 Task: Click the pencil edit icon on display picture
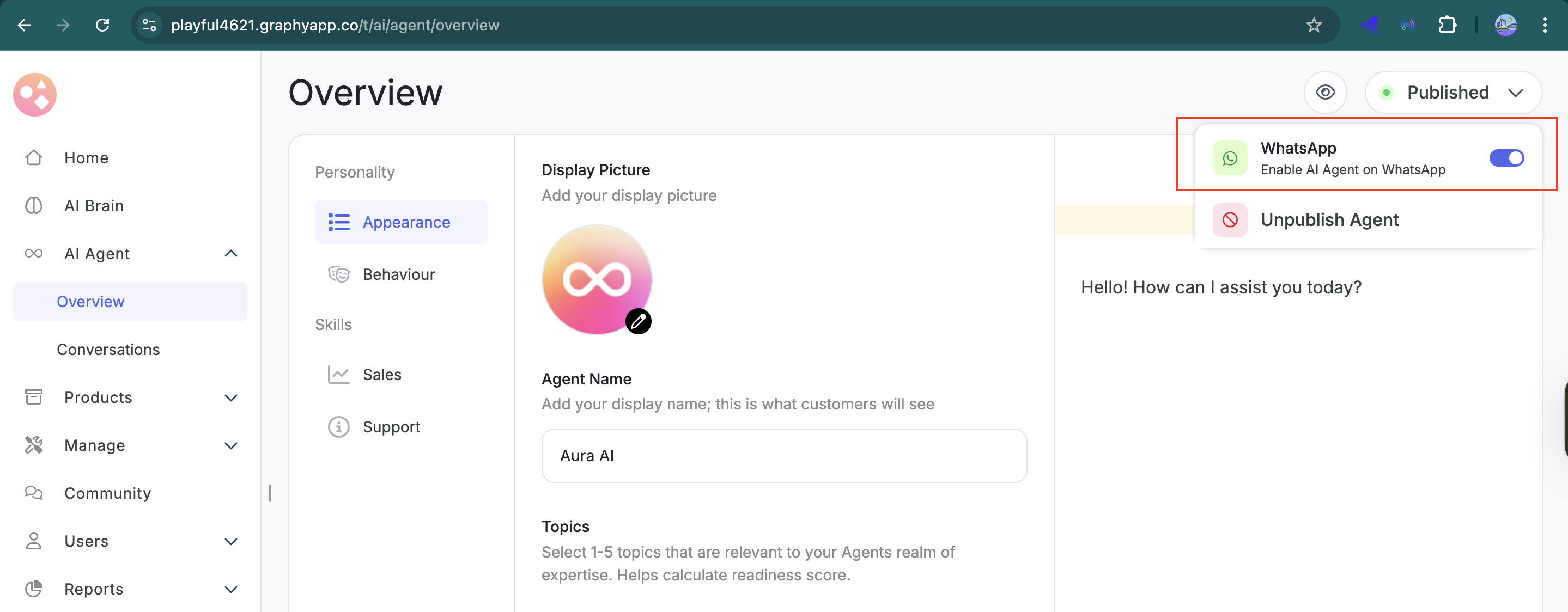pos(638,321)
